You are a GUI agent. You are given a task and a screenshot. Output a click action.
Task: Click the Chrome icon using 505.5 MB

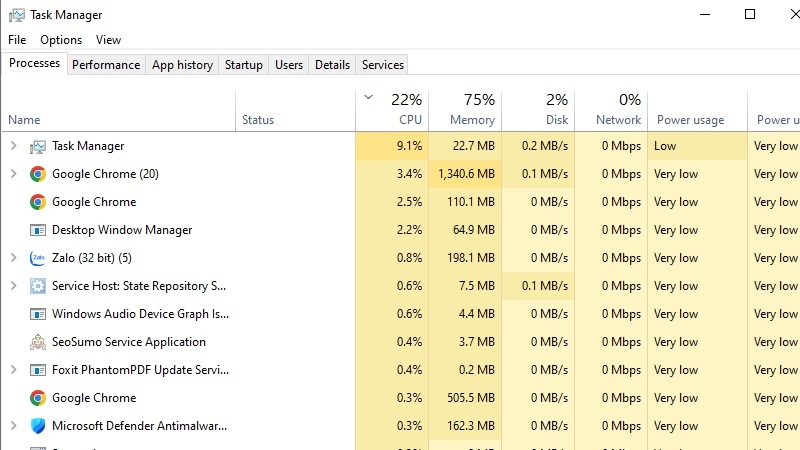point(38,398)
